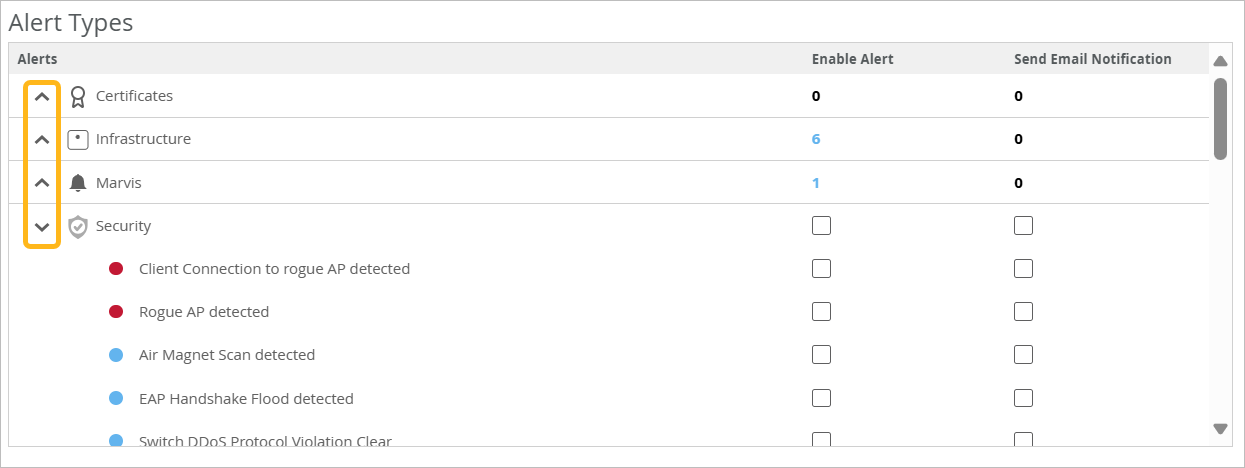Enable alert for Rogue AP detected
The width and height of the screenshot is (1245, 468).
(821, 312)
